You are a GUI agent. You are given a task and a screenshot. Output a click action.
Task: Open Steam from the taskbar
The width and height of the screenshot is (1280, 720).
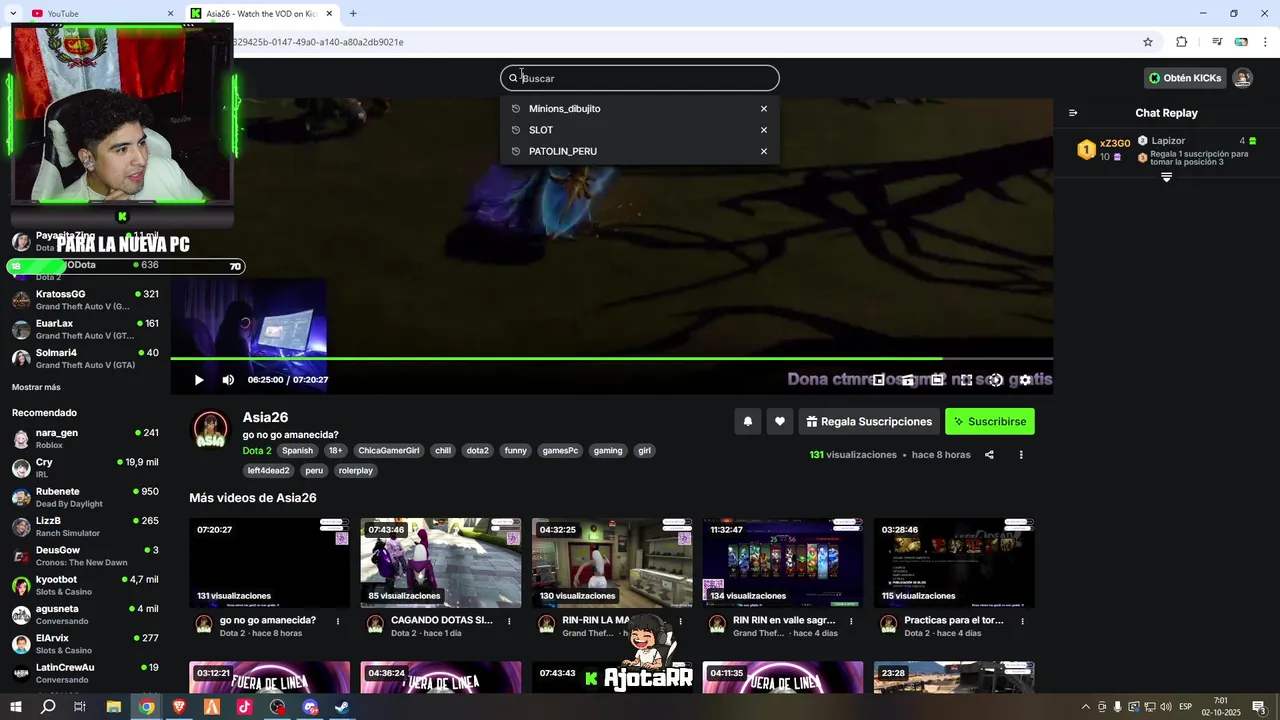click(342, 707)
